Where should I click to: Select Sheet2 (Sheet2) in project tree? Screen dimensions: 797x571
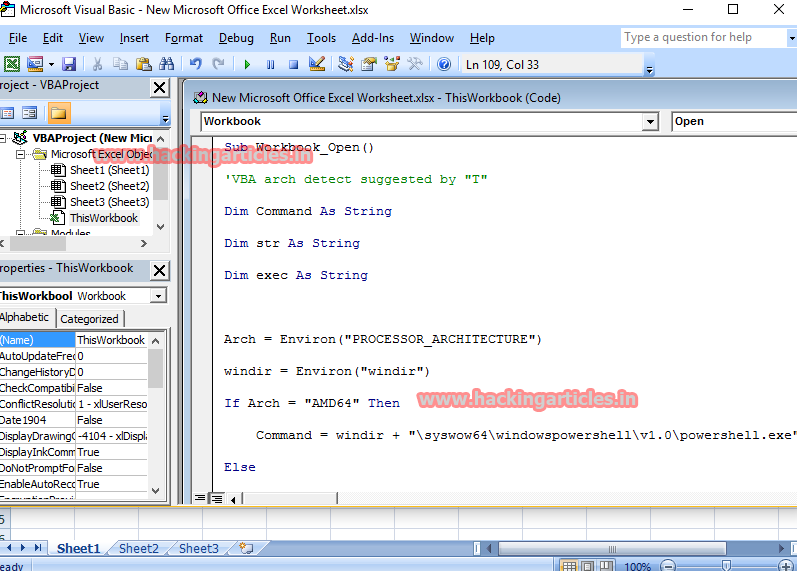109,186
